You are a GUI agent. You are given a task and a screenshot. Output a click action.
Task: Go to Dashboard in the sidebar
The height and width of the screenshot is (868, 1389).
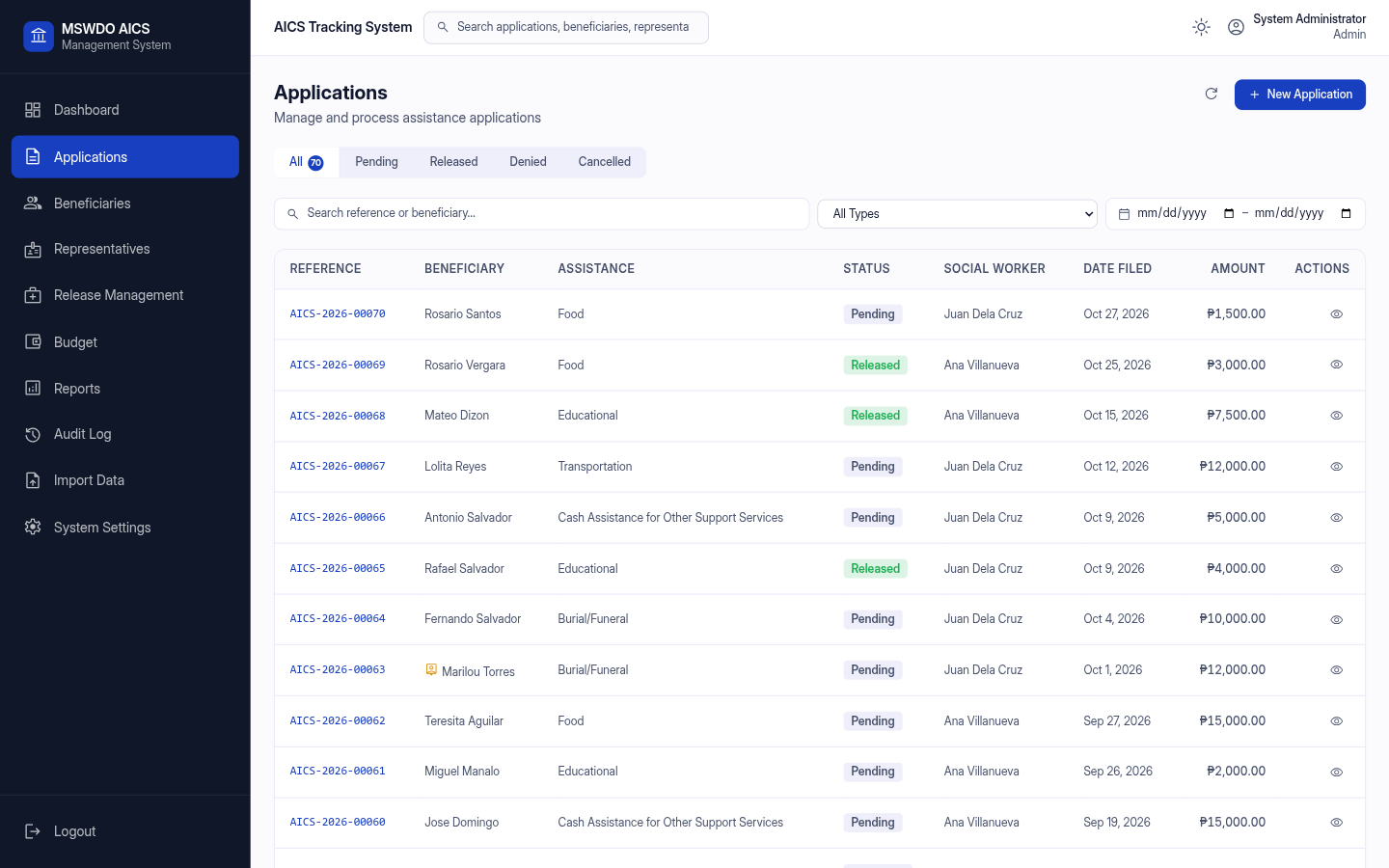coord(125,110)
